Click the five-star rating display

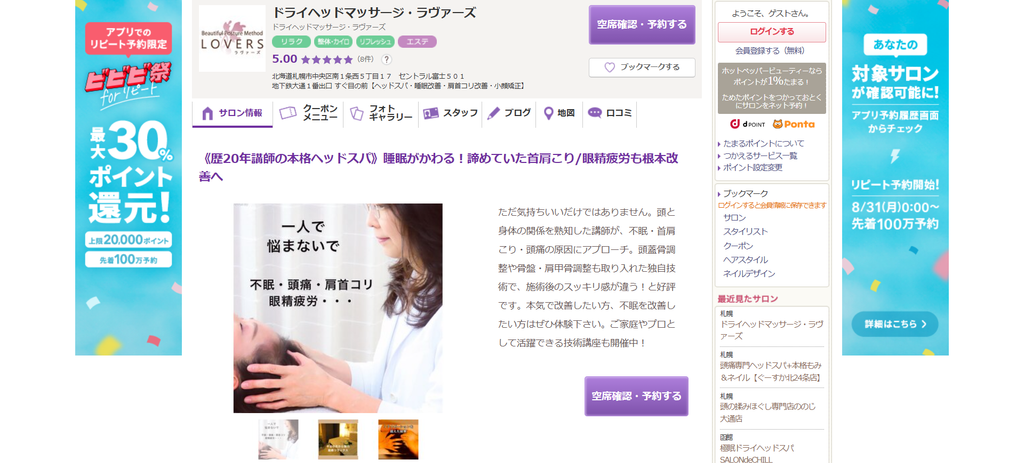(327, 59)
